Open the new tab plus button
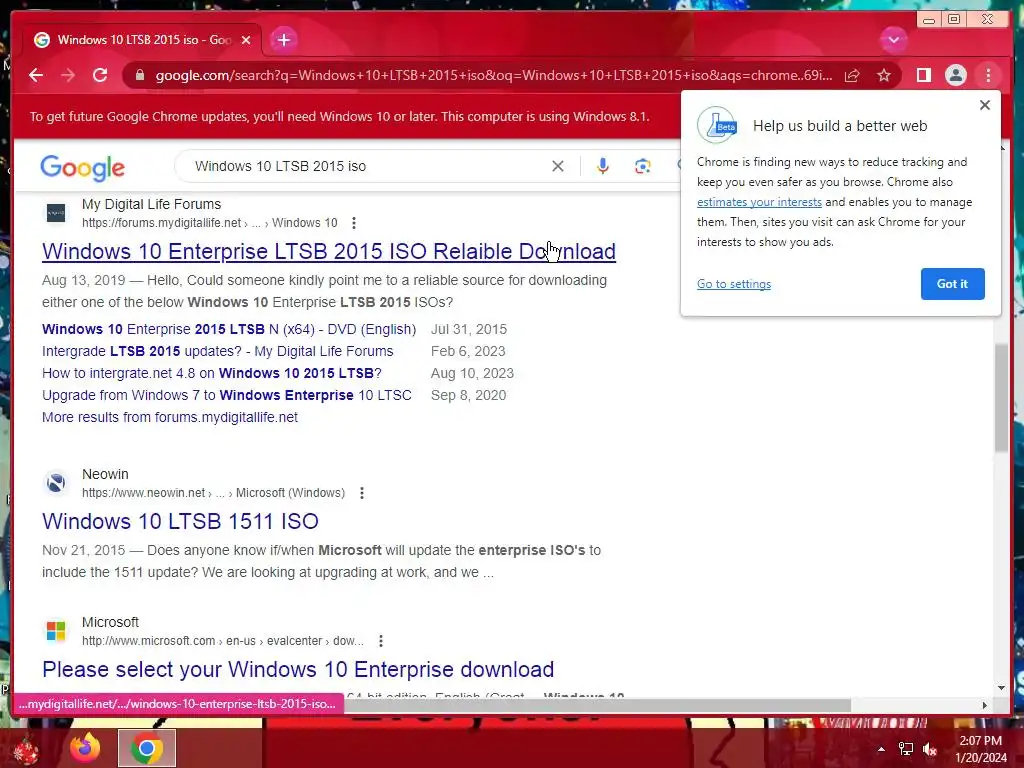Image resolution: width=1024 pixels, height=768 pixels. pos(283,40)
